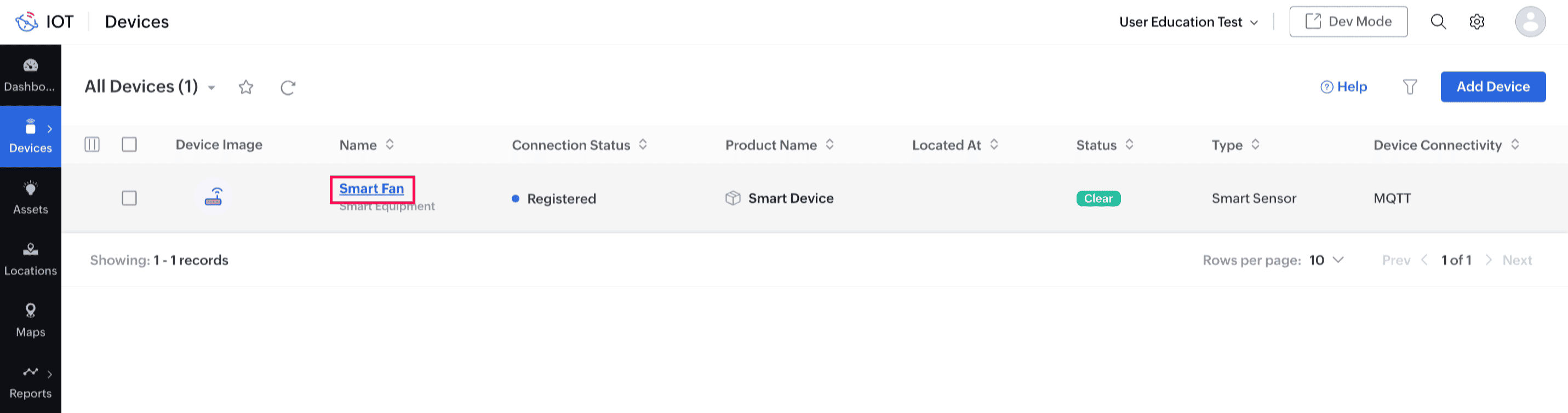The image size is (1568, 413).
Task: Change the rows per page dropdown
Action: coord(1327,260)
